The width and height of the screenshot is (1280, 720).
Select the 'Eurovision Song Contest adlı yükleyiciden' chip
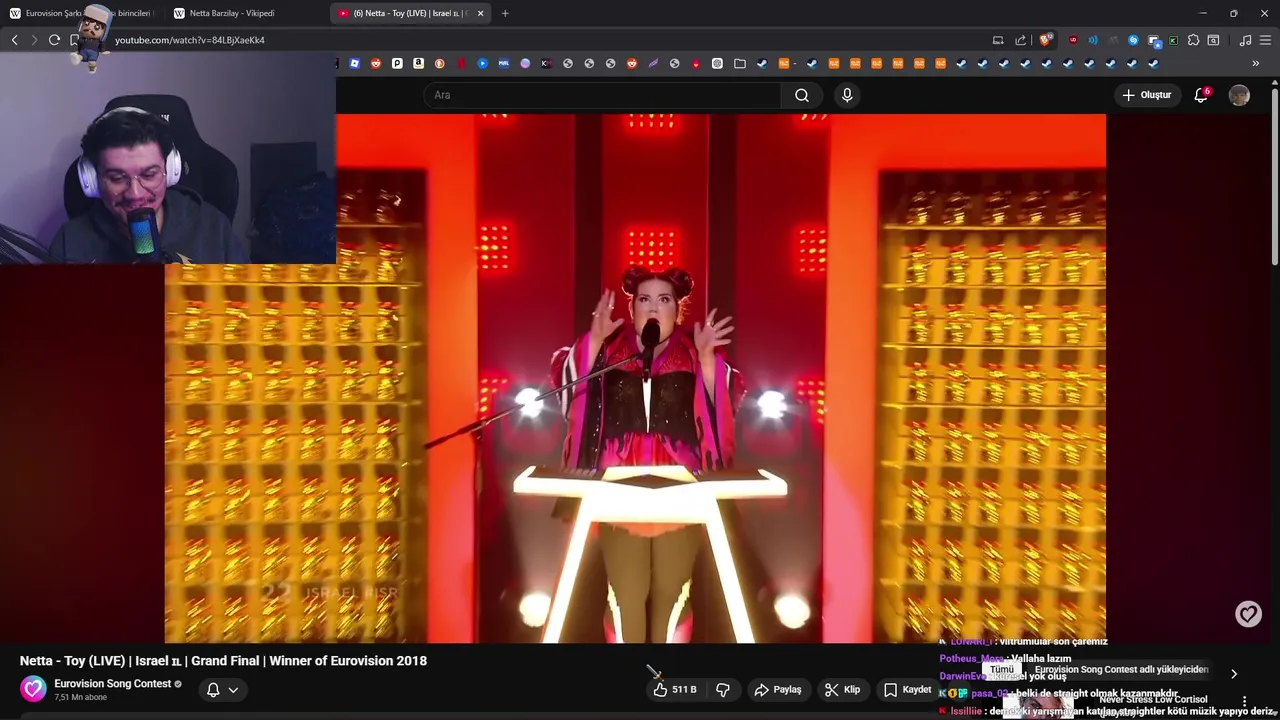click(1122, 669)
